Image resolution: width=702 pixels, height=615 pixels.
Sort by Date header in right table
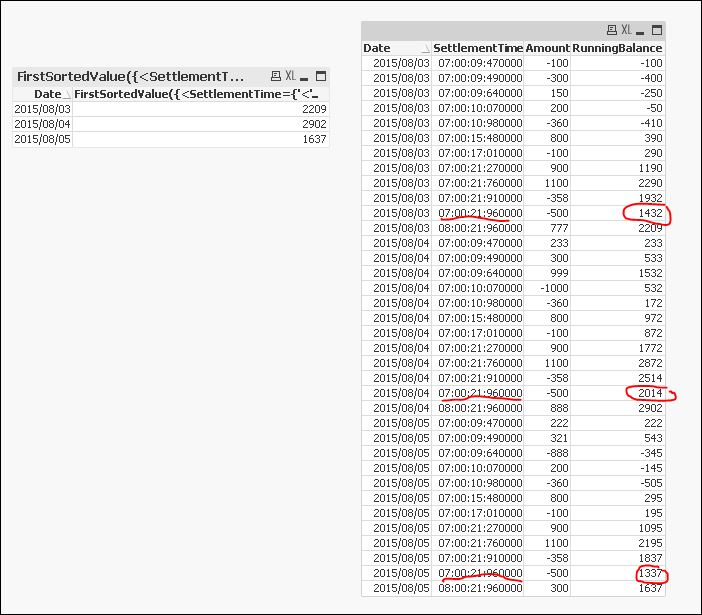click(395, 48)
